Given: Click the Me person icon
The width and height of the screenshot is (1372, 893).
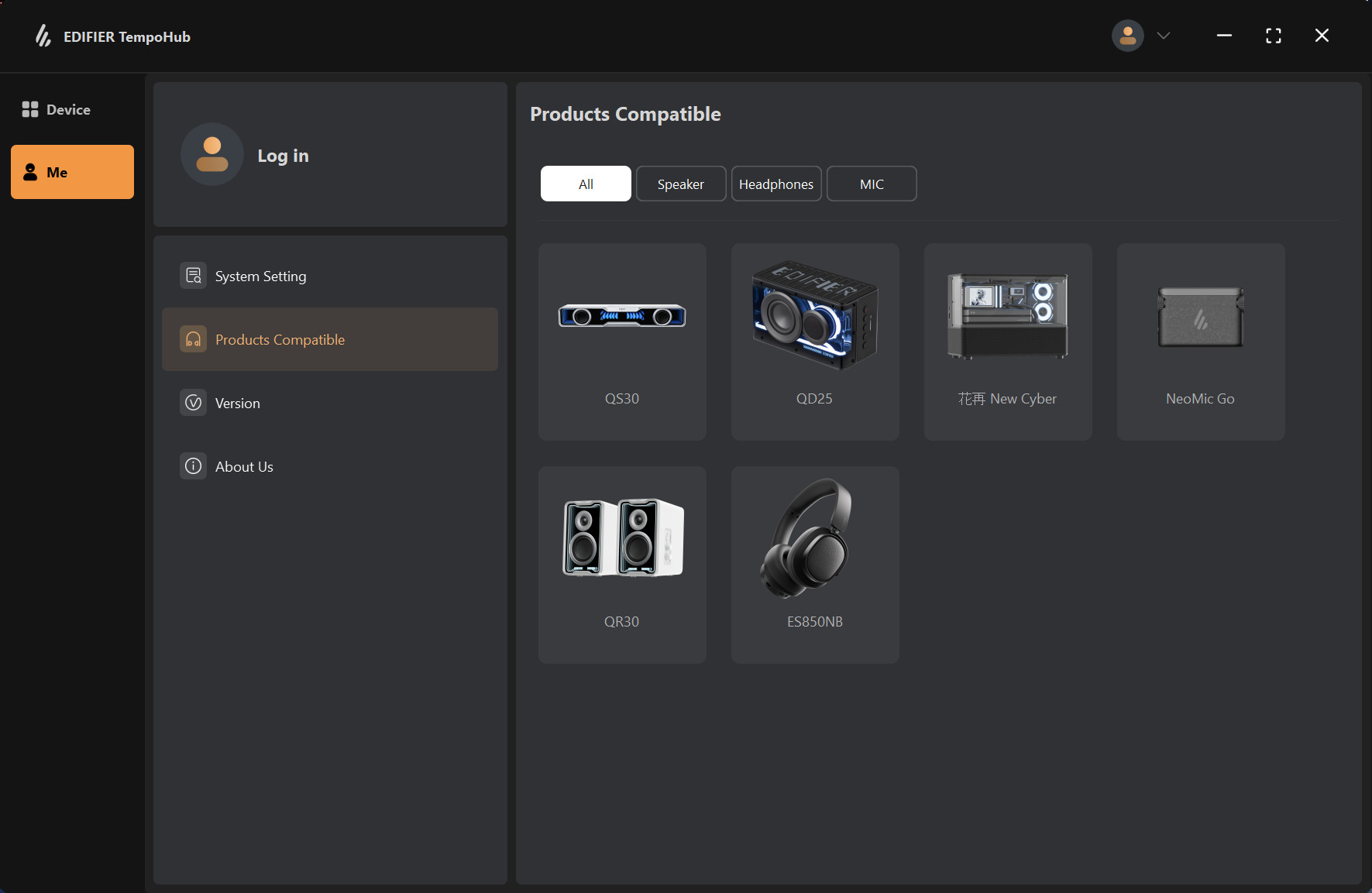Looking at the screenshot, I should tap(30, 172).
